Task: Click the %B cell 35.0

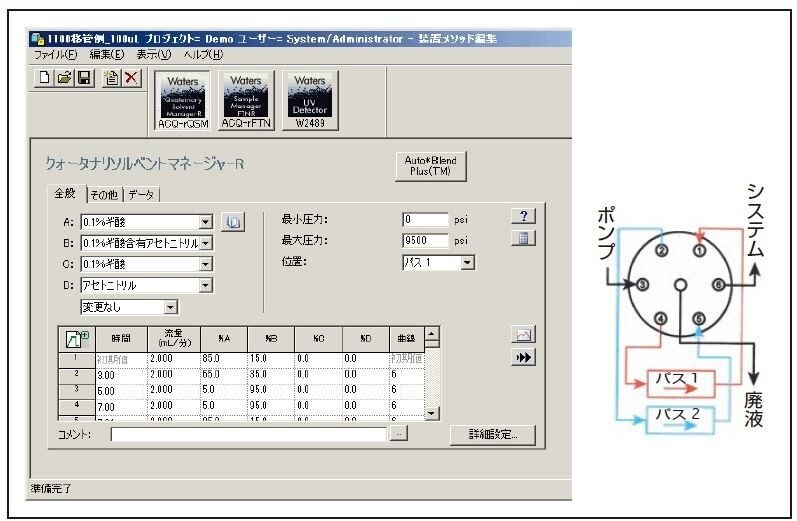Action: (270, 375)
